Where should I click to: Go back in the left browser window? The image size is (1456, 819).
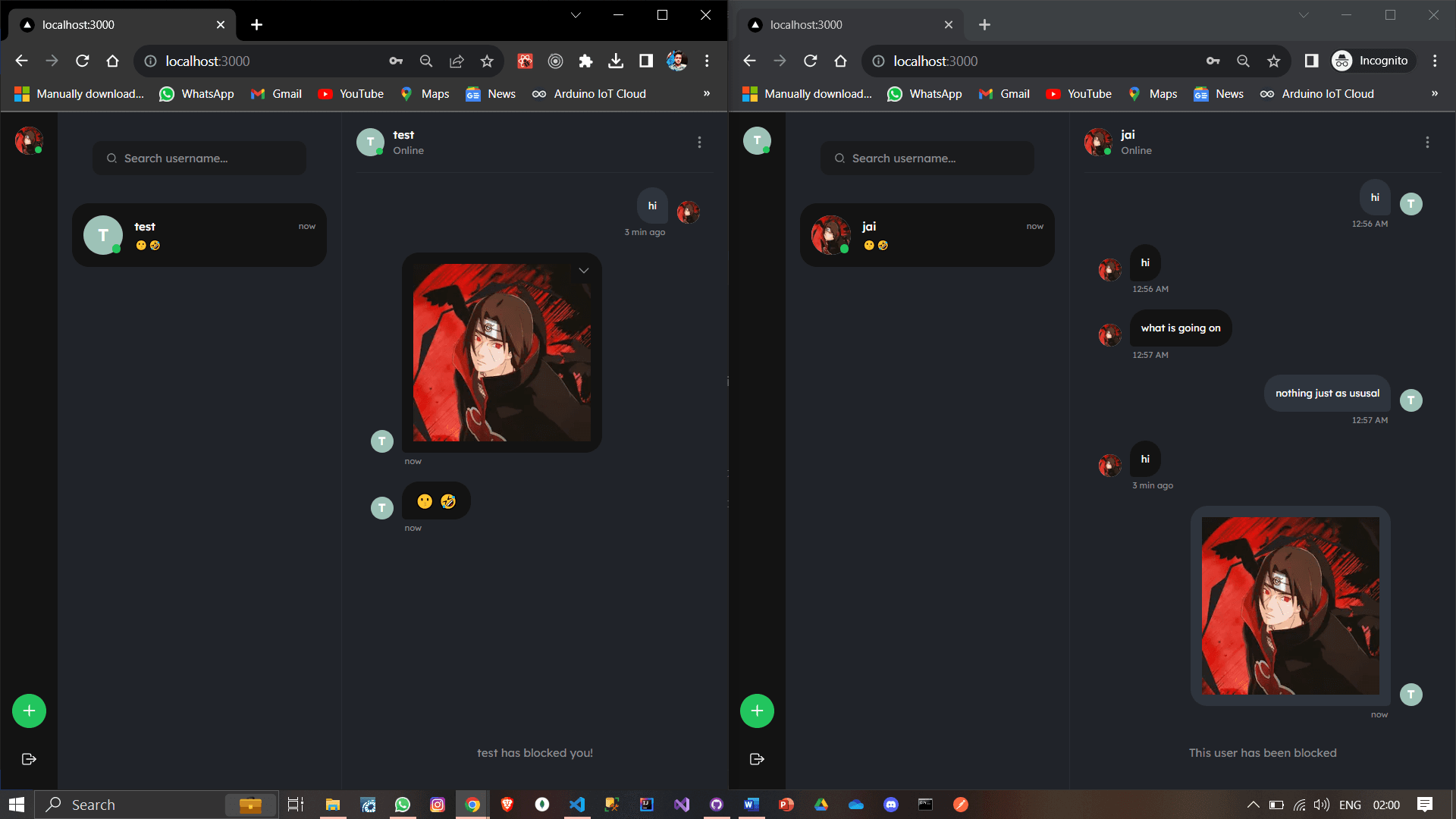pyautogui.click(x=21, y=61)
